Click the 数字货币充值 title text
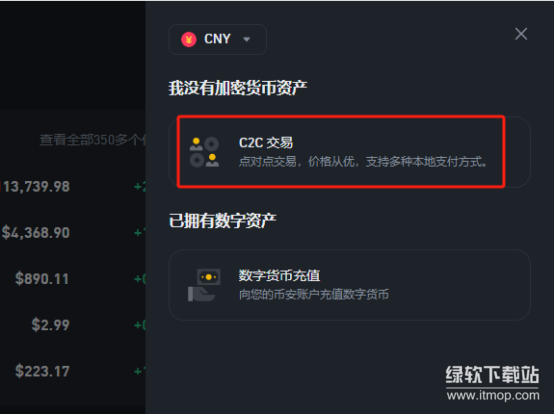 [x=279, y=275]
